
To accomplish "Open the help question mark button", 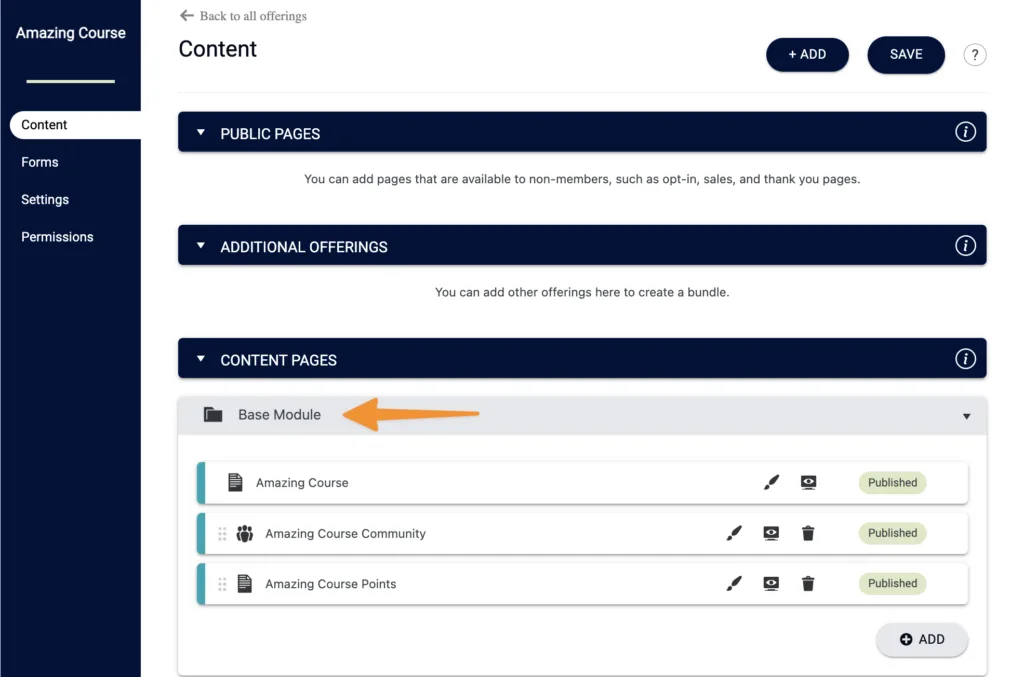I will click(x=974, y=55).
